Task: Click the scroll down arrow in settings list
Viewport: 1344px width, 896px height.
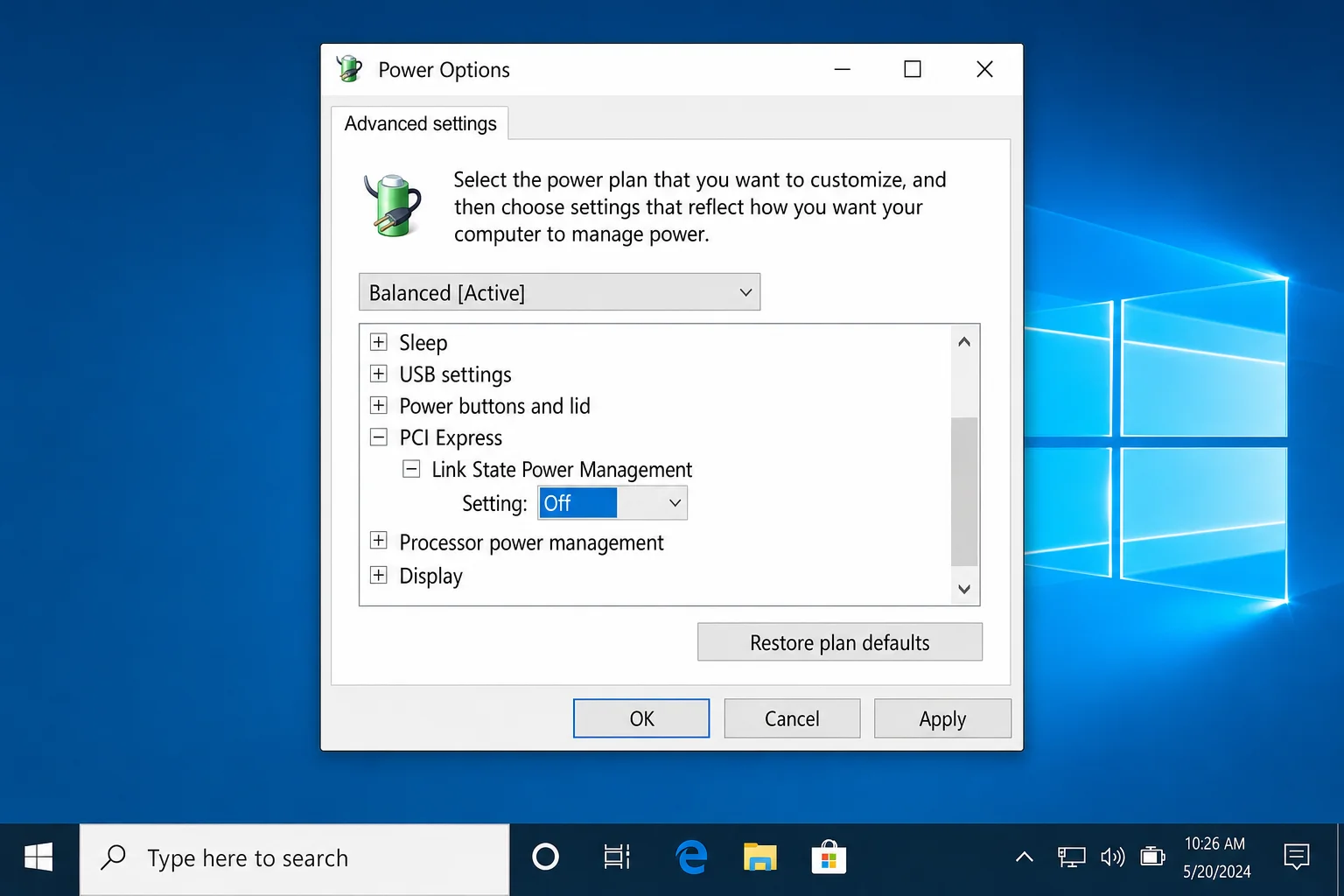Action: [x=964, y=589]
